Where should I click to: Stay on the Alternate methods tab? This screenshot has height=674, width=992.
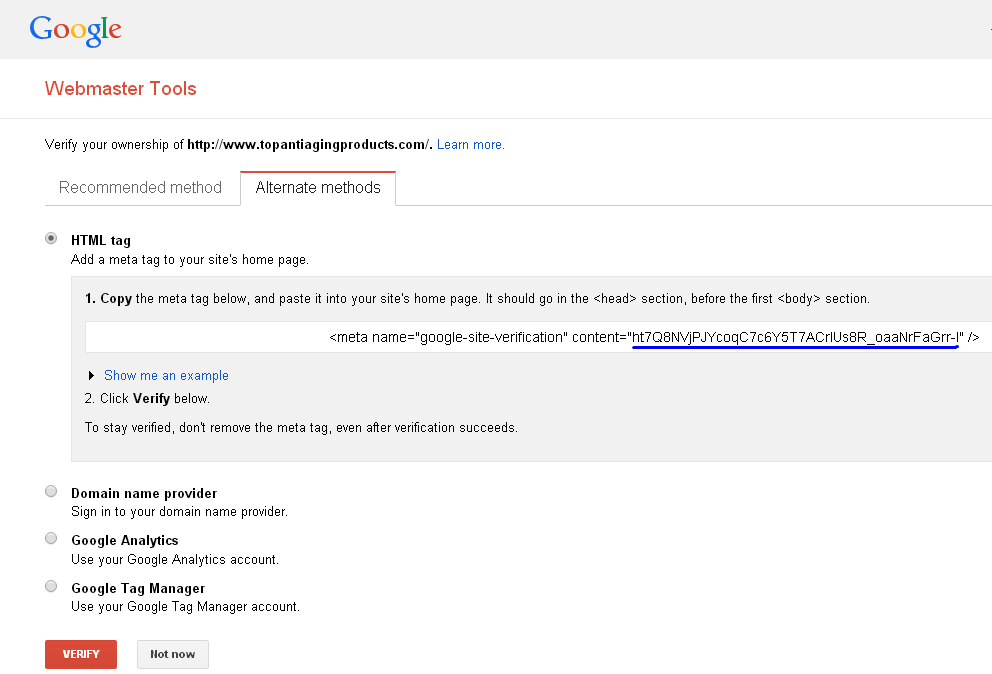point(318,187)
